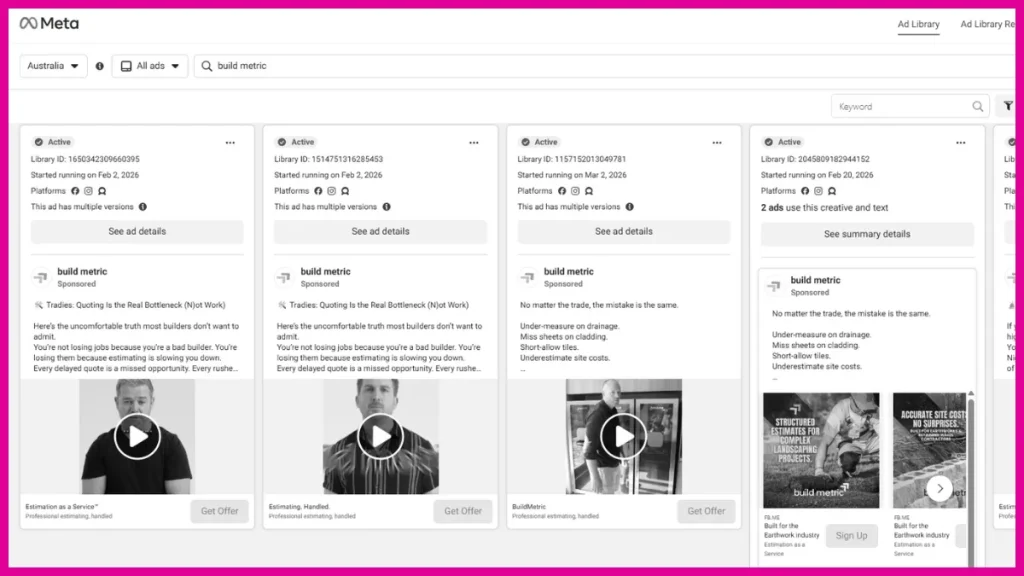Open the All ads category dropdown
1024x576 pixels.
150,66
